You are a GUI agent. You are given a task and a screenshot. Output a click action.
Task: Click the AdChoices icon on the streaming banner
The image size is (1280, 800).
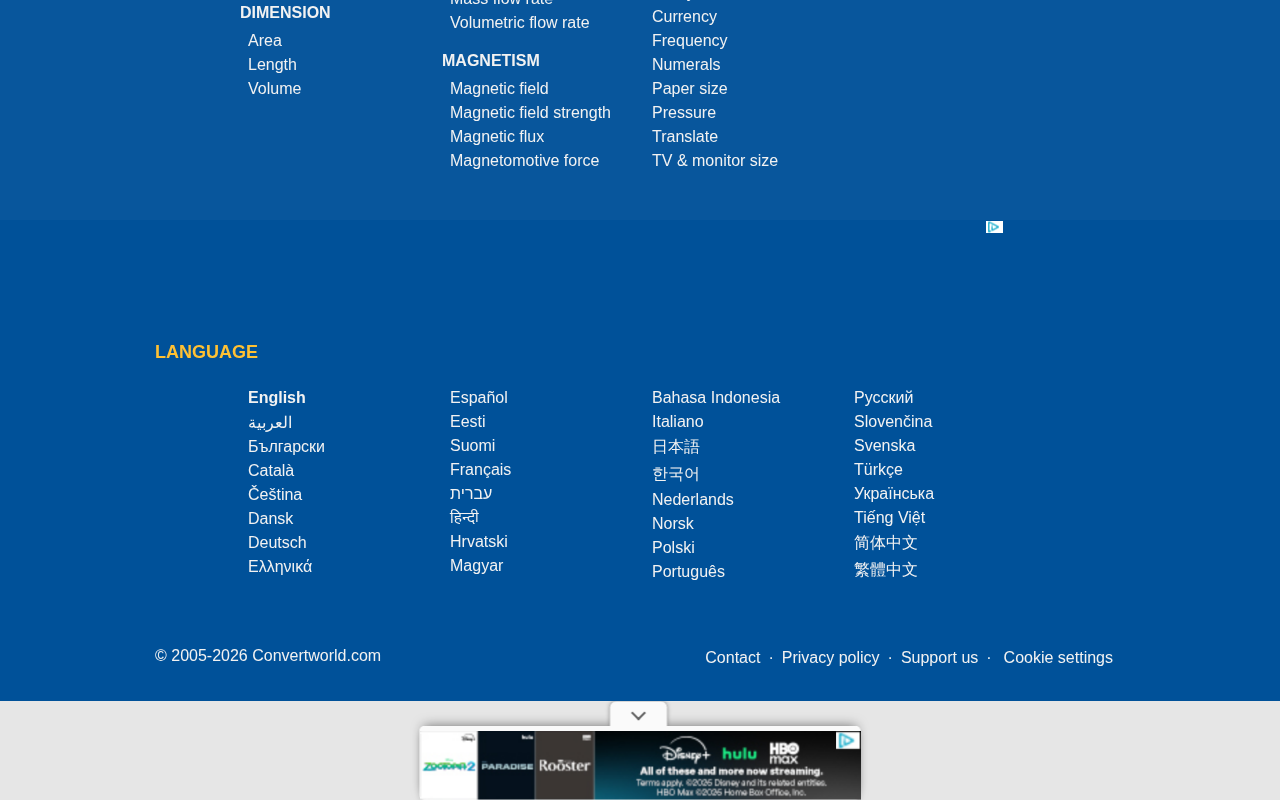coord(847,741)
